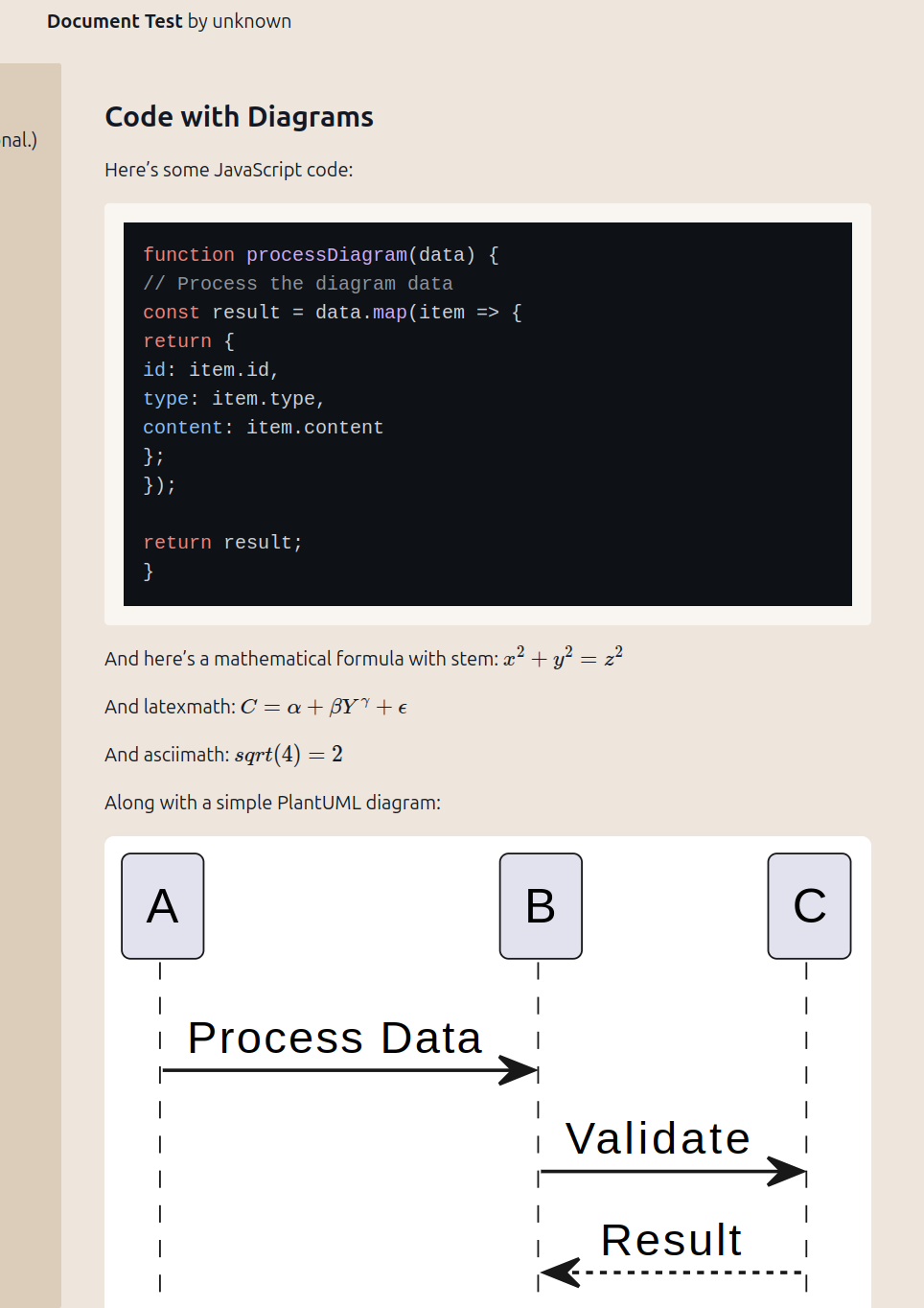924x1308 pixels.
Task: Click the Code with Diagrams heading
Action: (x=239, y=117)
